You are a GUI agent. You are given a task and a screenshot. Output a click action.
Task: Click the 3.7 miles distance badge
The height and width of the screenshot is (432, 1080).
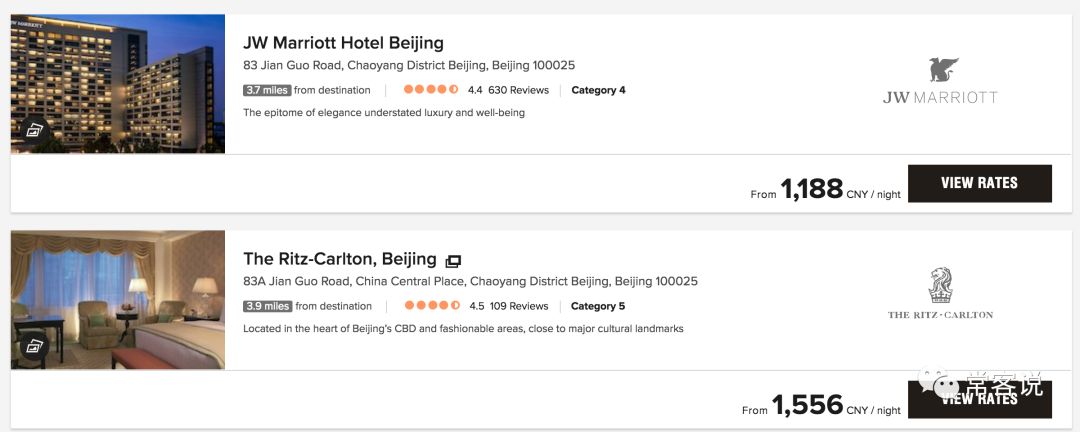[x=267, y=90]
